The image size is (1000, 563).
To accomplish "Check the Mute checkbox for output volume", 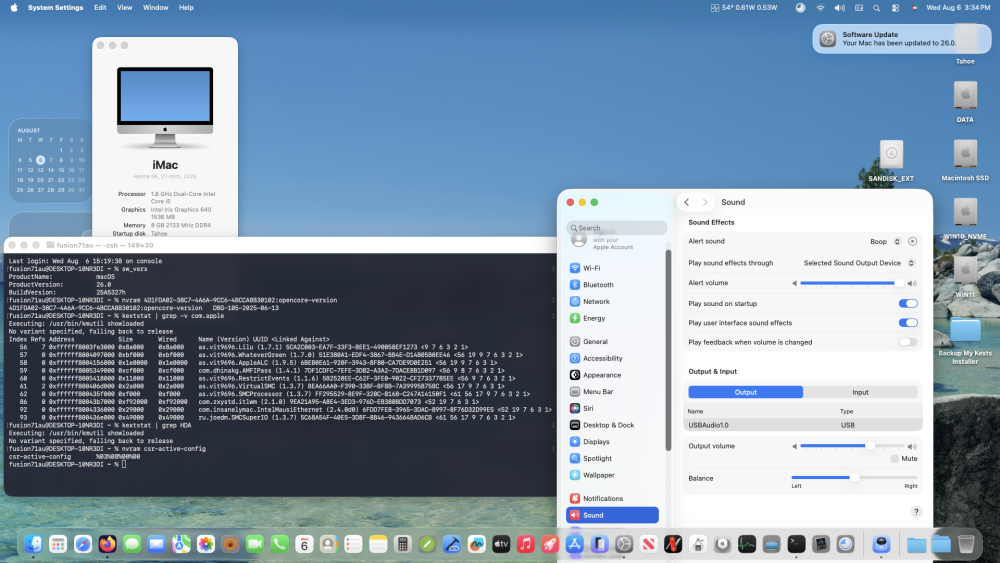I will click(x=895, y=458).
